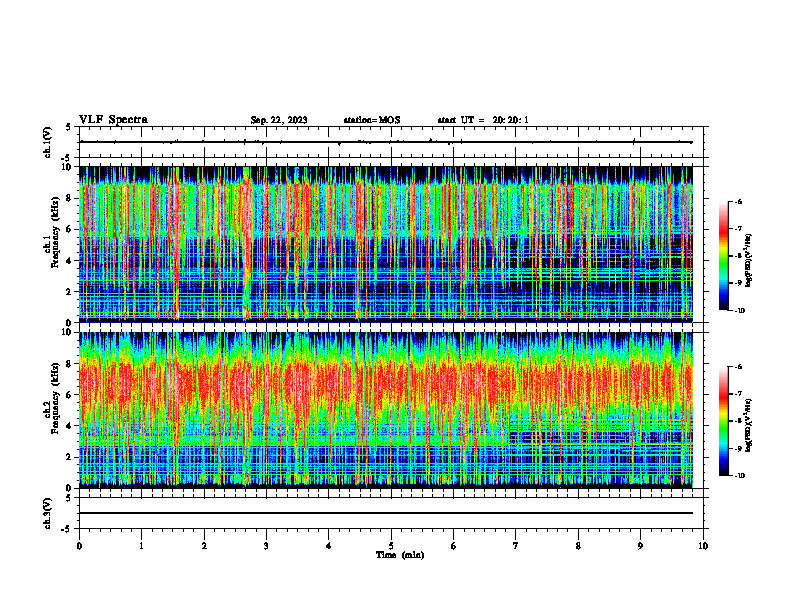Click the "Time (min)" axis label

pyautogui.click(x=400, y=555)
